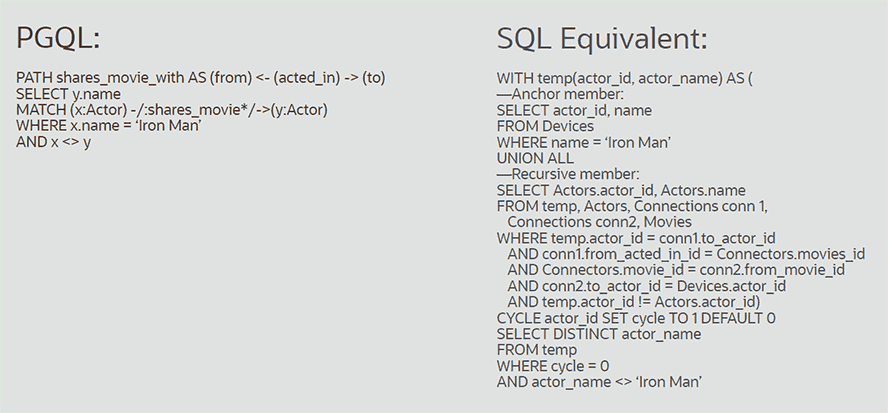The image size is (888, 413).
Task: Select the "SELECT DISTINCT actor_name" line
Action: (x=599, y=334)
